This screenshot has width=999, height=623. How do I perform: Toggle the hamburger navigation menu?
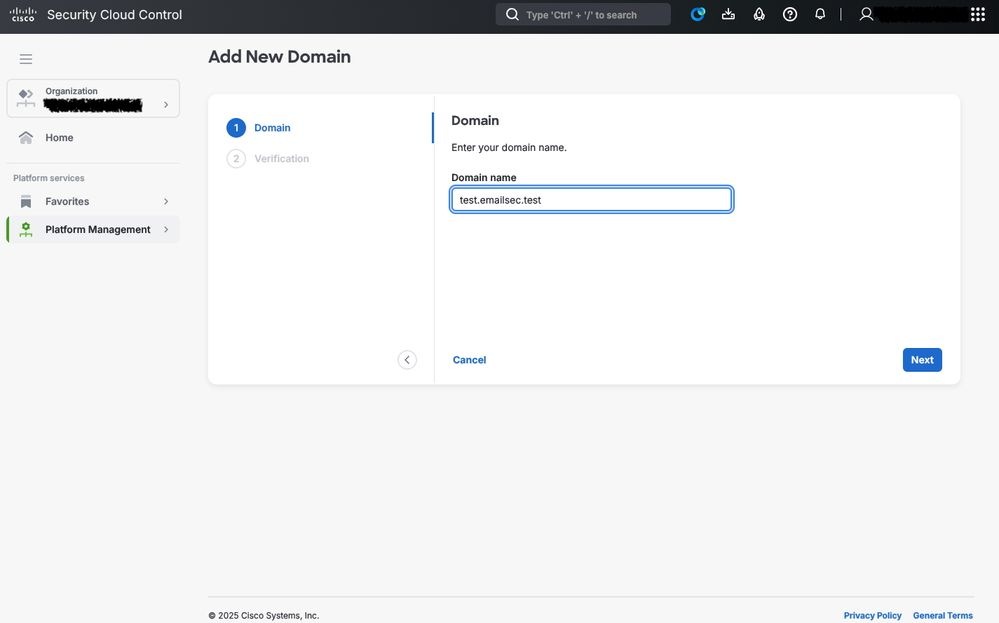coord(26,59)
